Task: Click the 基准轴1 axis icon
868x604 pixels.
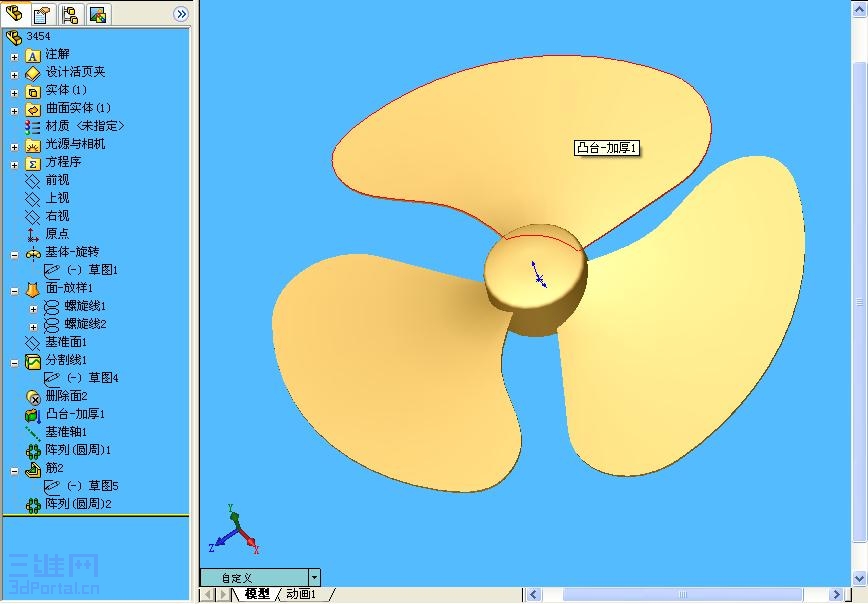Action: [33, 433]
